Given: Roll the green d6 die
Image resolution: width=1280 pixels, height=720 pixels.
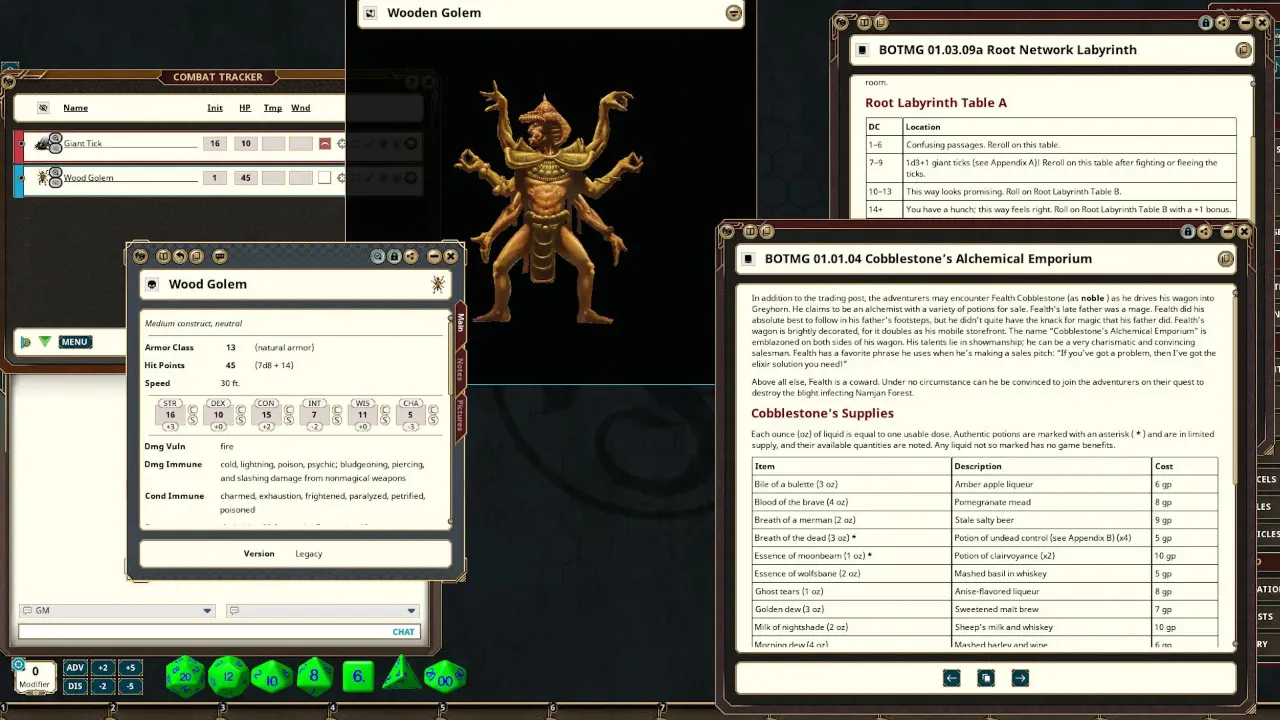Looking at the screenshot, I should pyautogui.click(x=358, y=677).
